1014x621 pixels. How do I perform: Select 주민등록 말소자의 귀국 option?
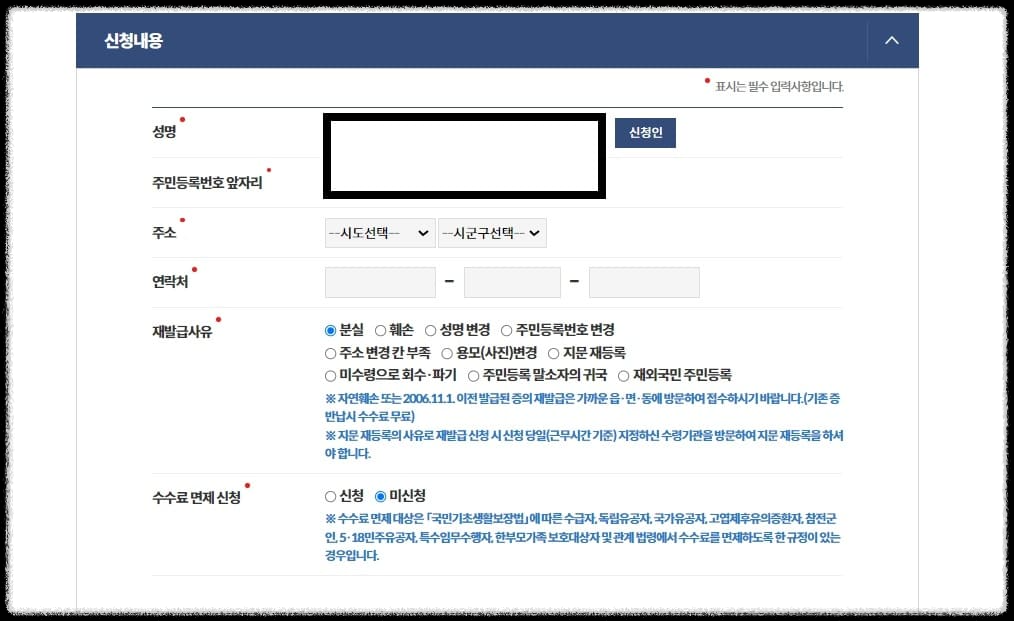pos(475,376)
